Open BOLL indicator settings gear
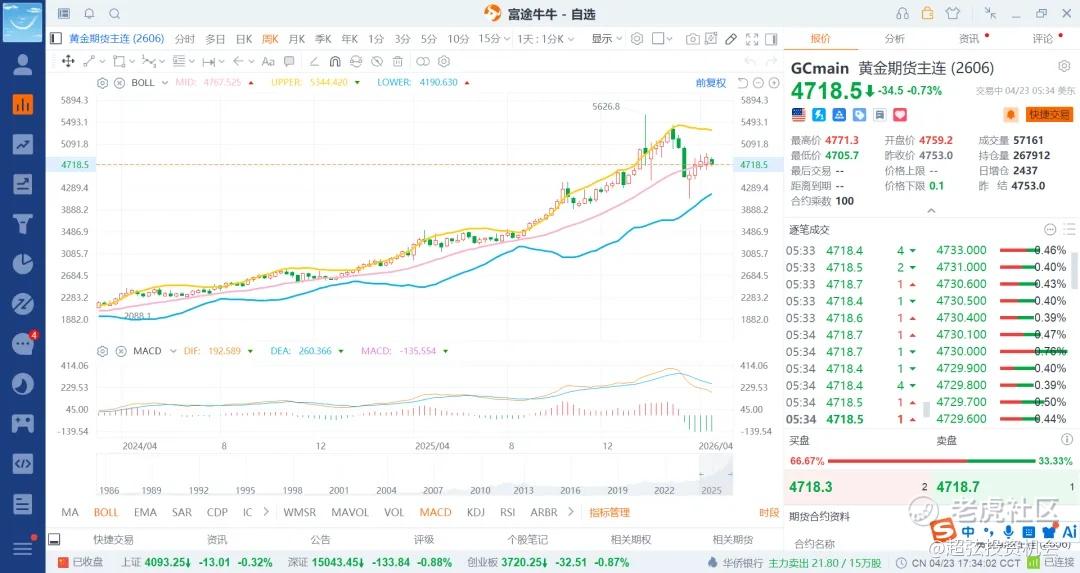The height and width of the screenshot is (573, 1080). (x=104, y=82)
